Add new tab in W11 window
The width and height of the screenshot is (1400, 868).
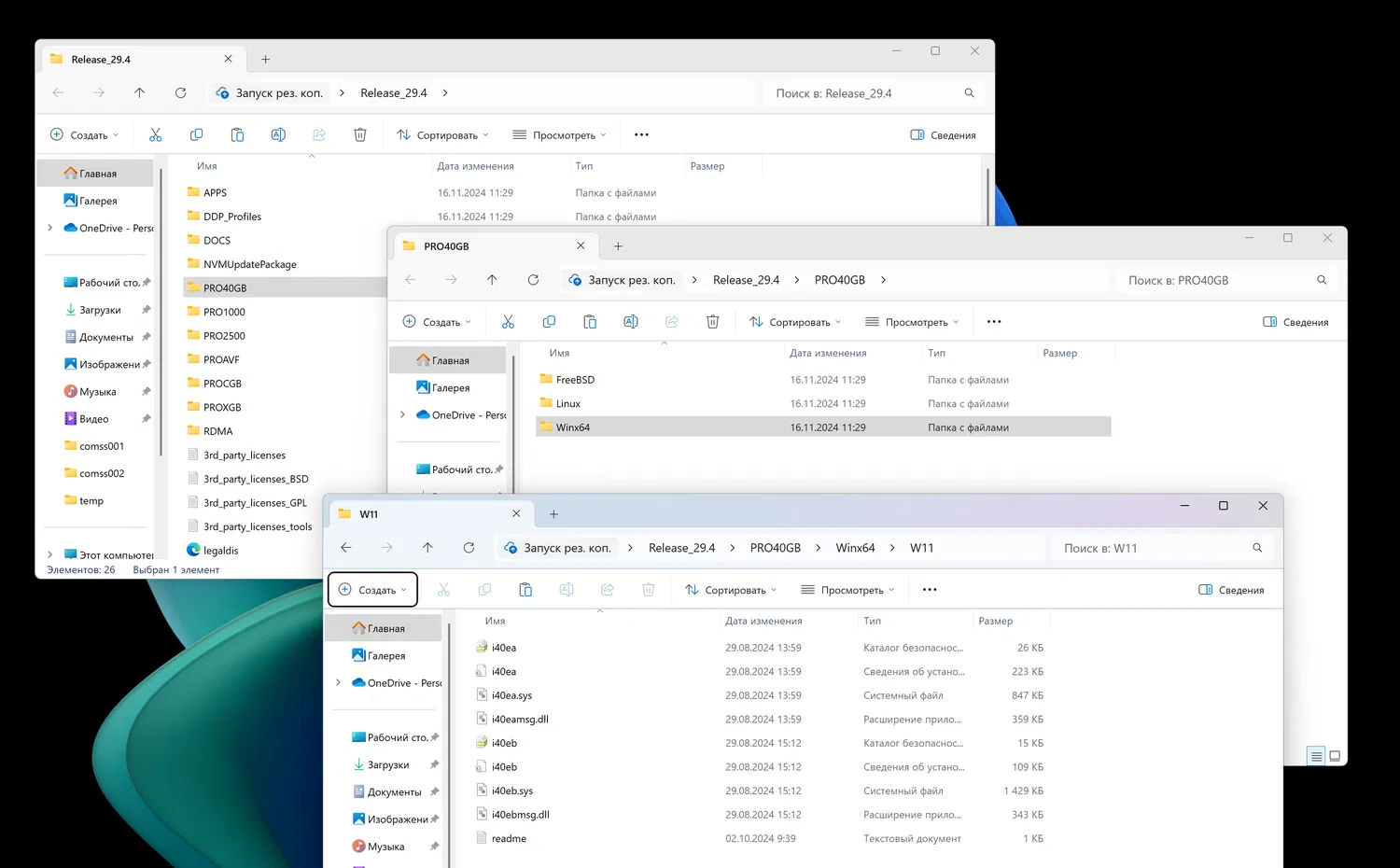pos(553,514)
